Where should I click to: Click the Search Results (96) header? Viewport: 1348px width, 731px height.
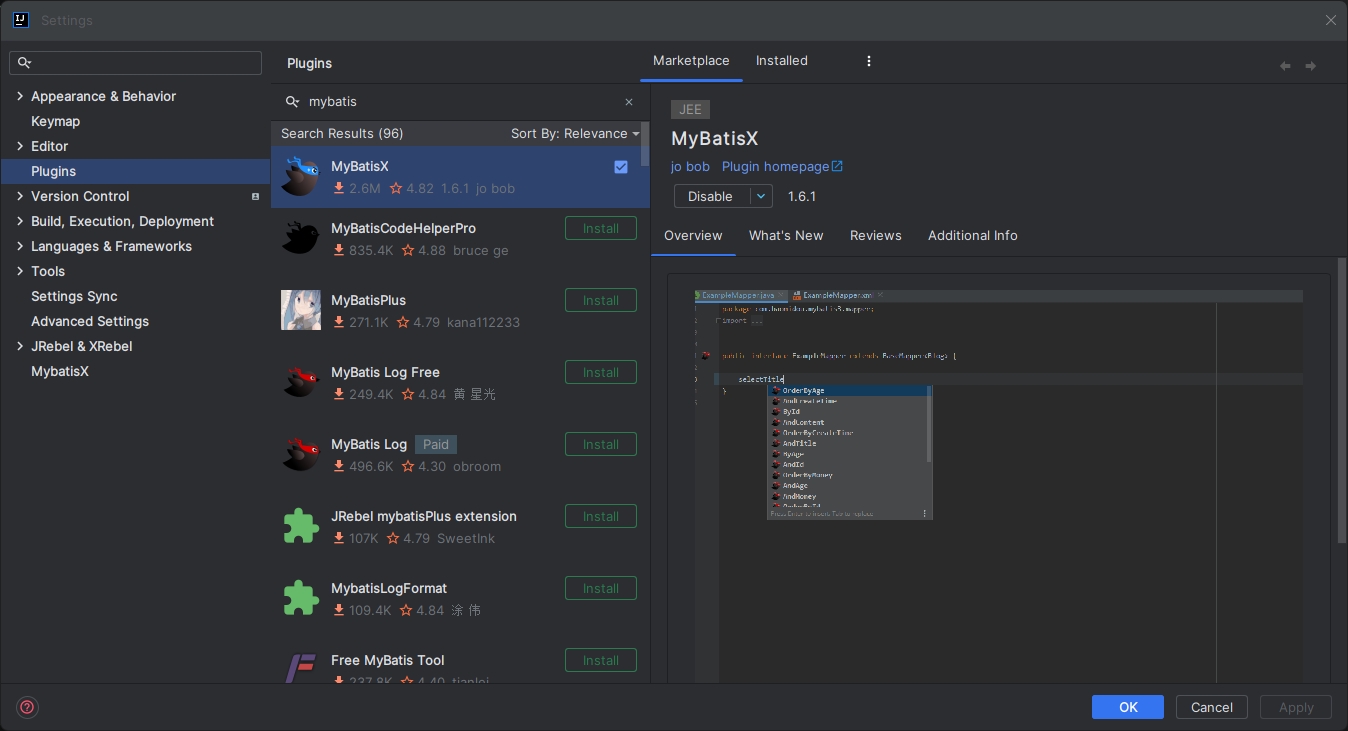pyautogui.click(x=342, y=134)
